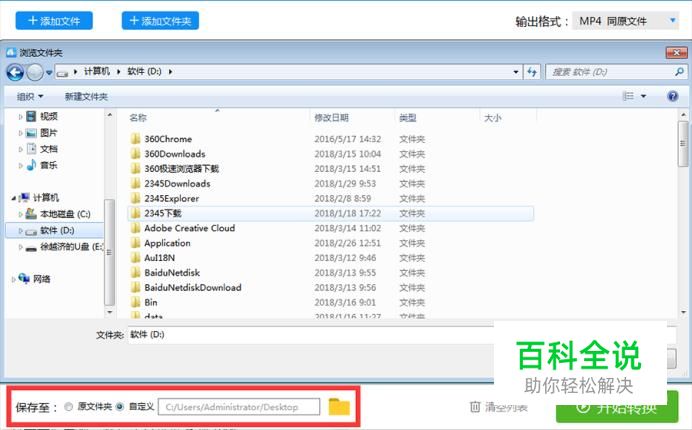
Task: Click the 图片 library icon
Action: [x=31, y=132]
